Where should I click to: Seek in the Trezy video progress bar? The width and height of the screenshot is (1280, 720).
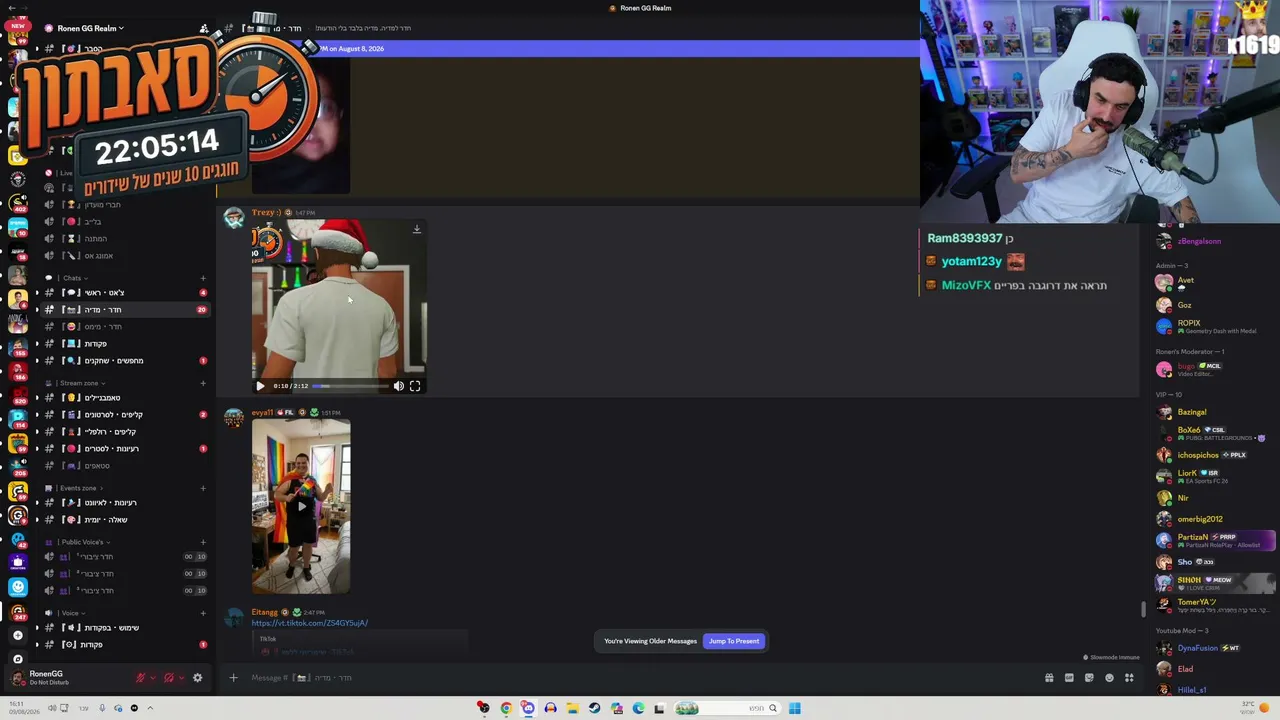(350, 386)
